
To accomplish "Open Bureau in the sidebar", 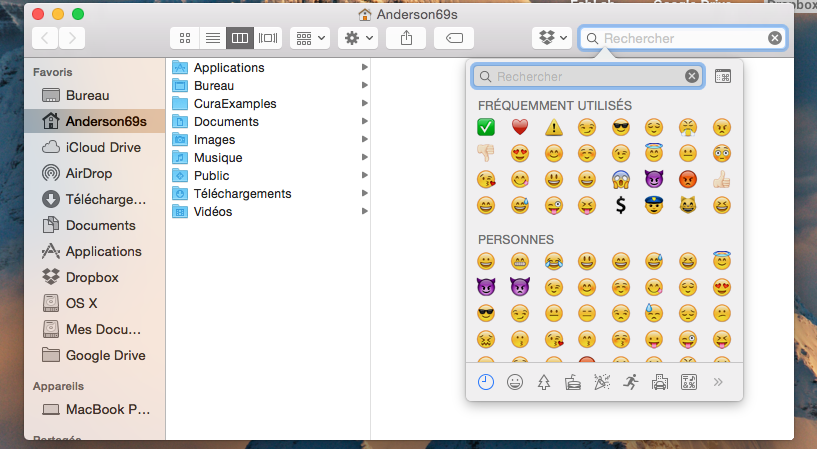I will coord(95,95).
